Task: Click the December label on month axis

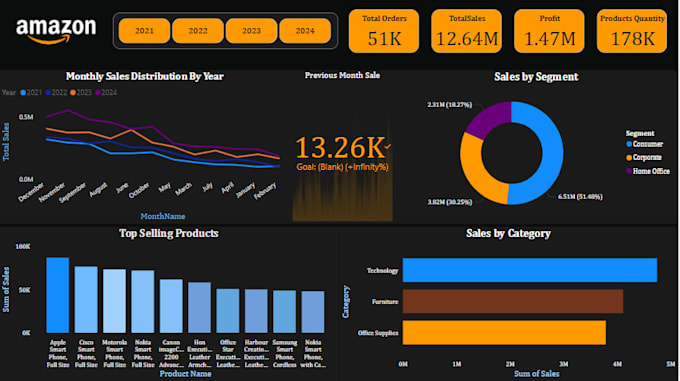Action: pos(31,192)
